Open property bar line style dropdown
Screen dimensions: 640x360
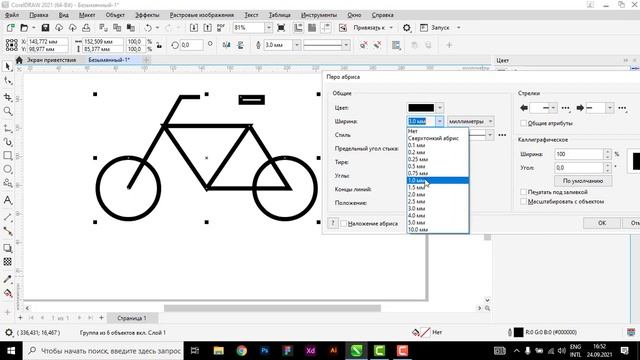tap(346, 45)
